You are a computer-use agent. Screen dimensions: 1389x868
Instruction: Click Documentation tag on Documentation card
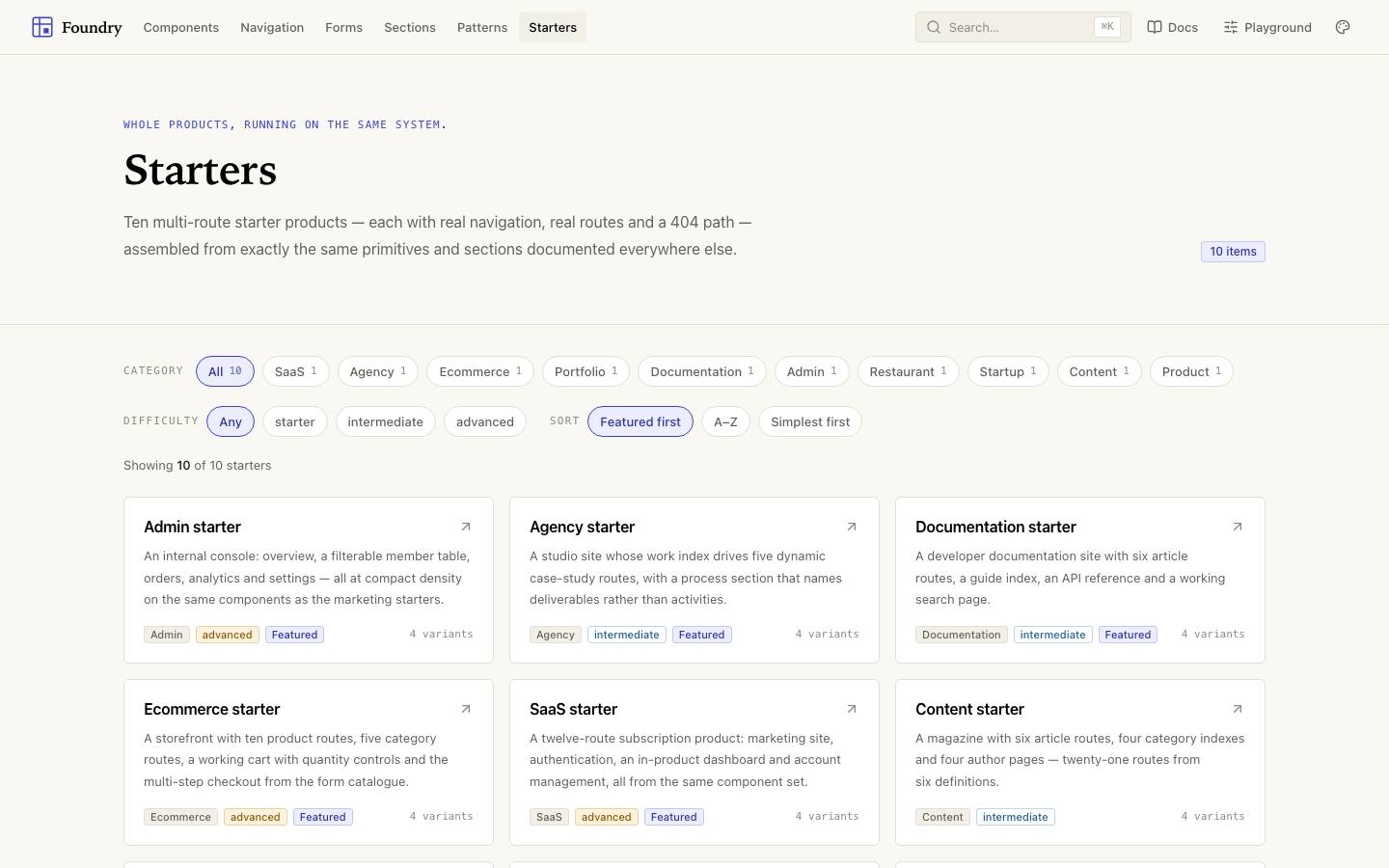[961, 635]
